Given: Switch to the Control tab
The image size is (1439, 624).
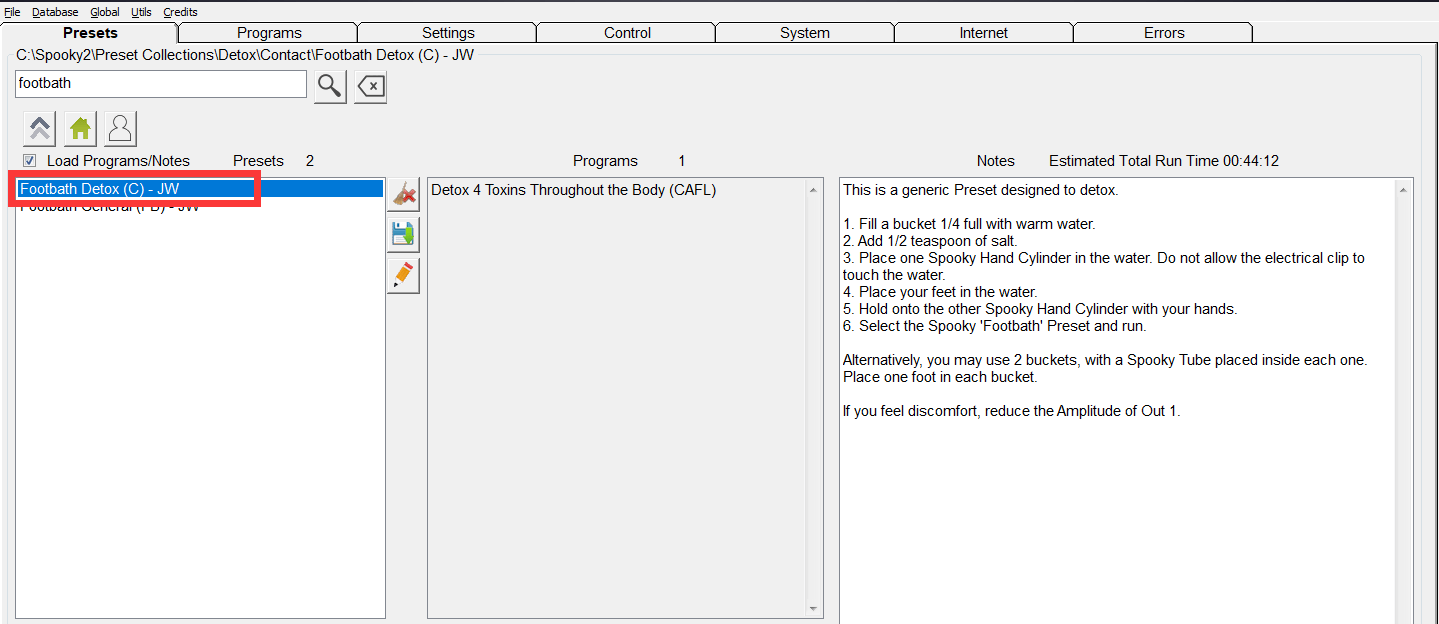Looking at the screenshot, I should pyautogui.click(x=627, y=33).
